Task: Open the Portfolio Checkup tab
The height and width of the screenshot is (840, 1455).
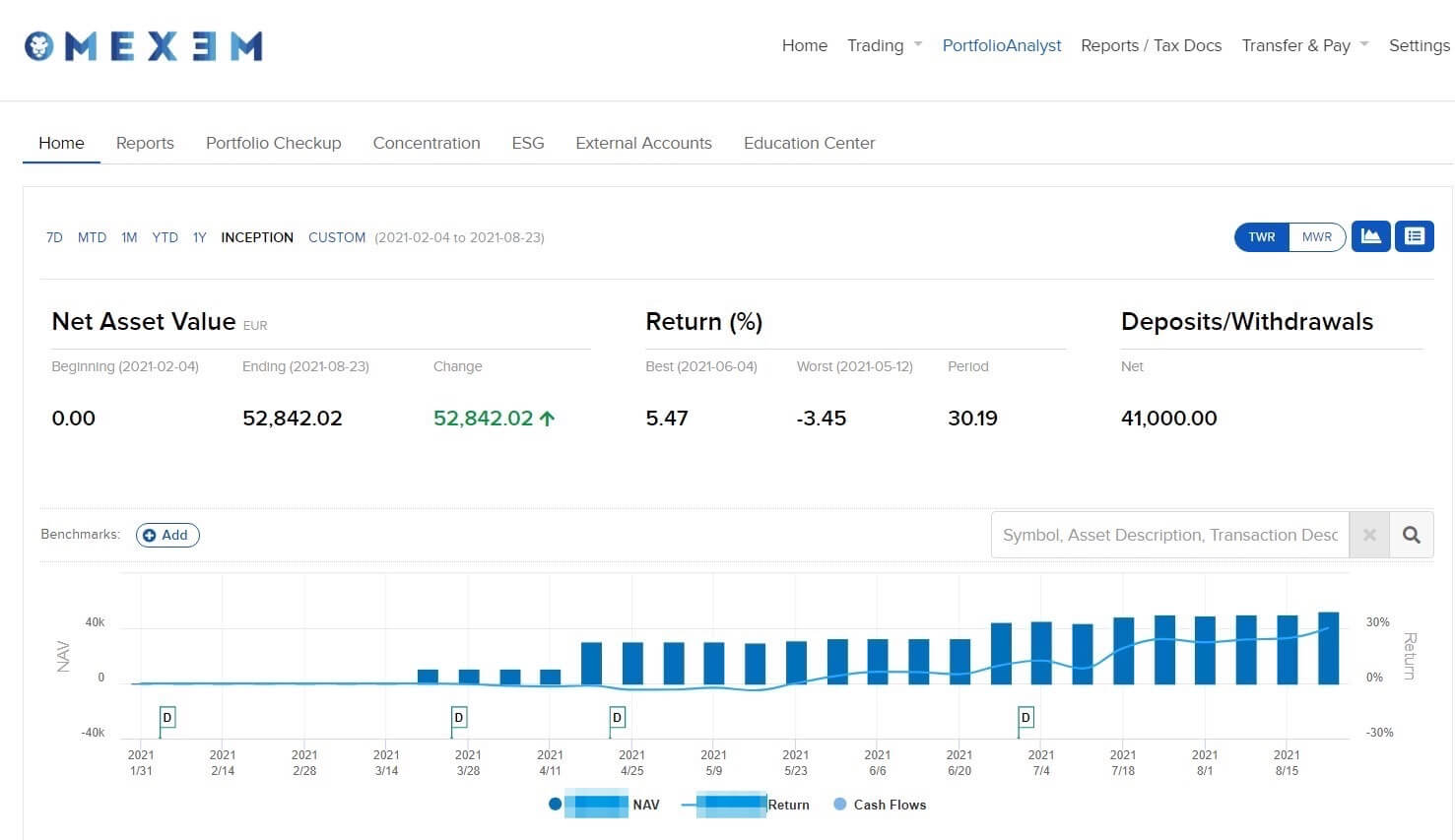Action: (x=273, y=143)
